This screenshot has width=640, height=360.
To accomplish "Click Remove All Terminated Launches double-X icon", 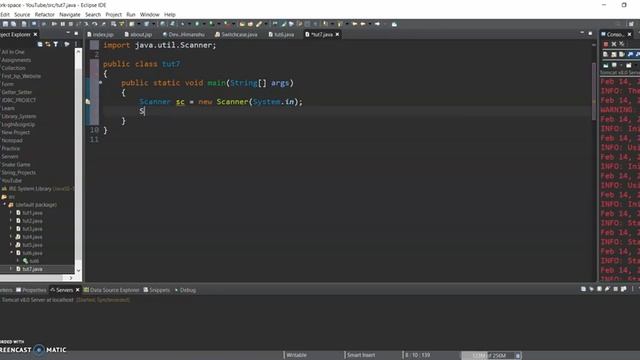I will (x=622, y=44).
